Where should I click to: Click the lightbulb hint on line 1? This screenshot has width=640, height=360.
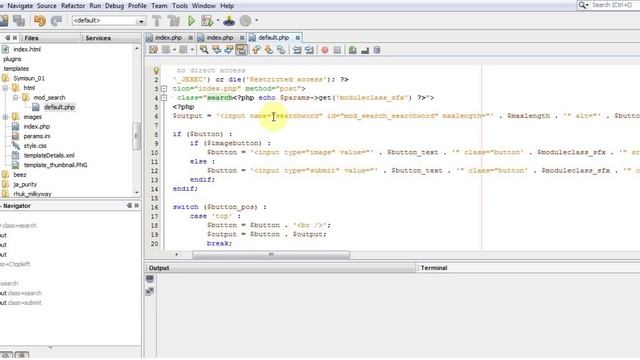[156, 71]
